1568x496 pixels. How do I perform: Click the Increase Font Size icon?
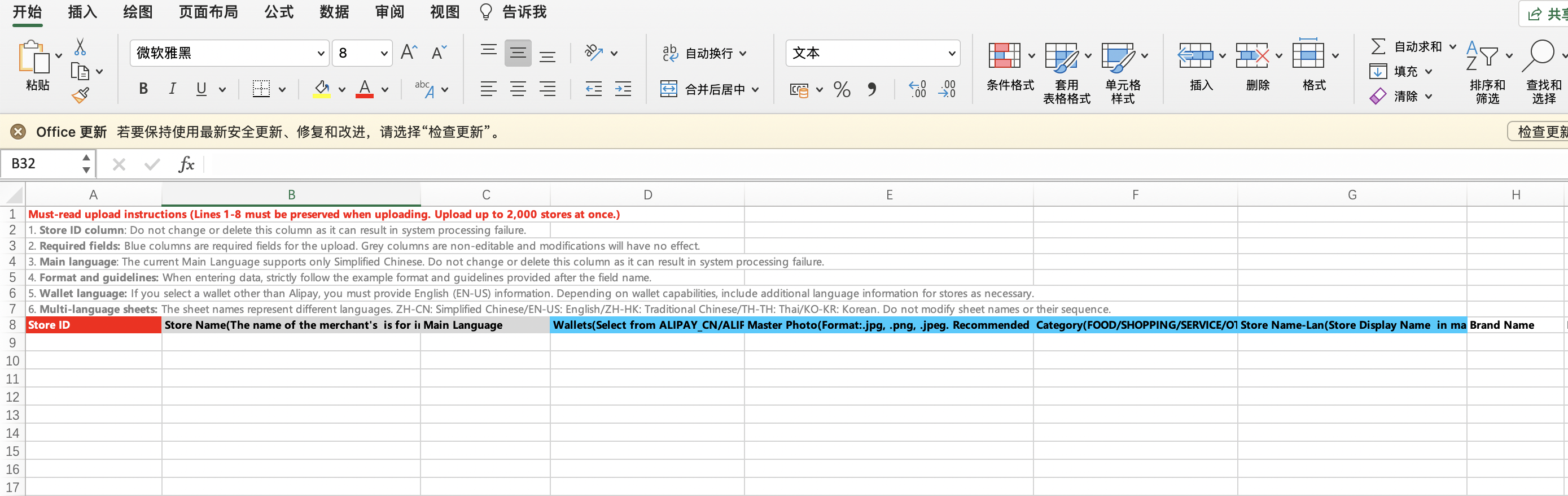pos(409,53)
